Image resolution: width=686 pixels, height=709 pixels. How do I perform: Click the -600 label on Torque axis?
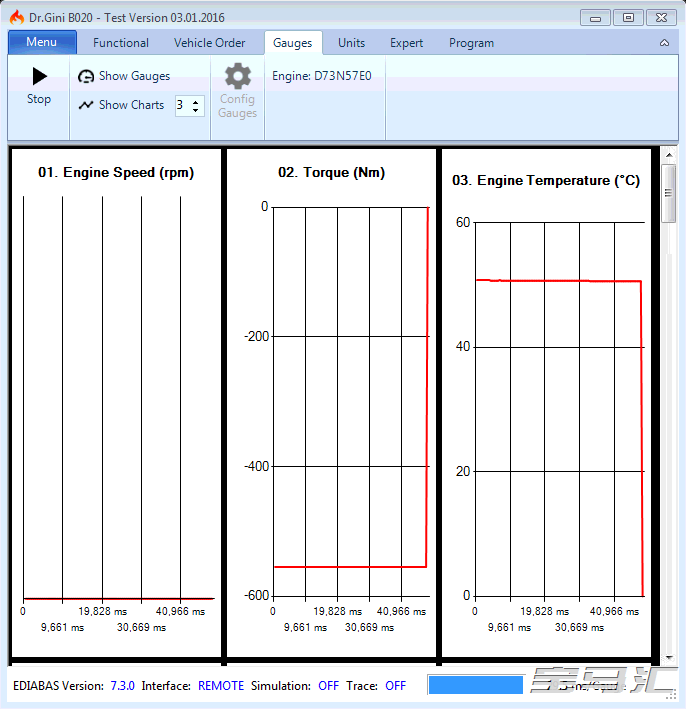[x=256, y=596]
